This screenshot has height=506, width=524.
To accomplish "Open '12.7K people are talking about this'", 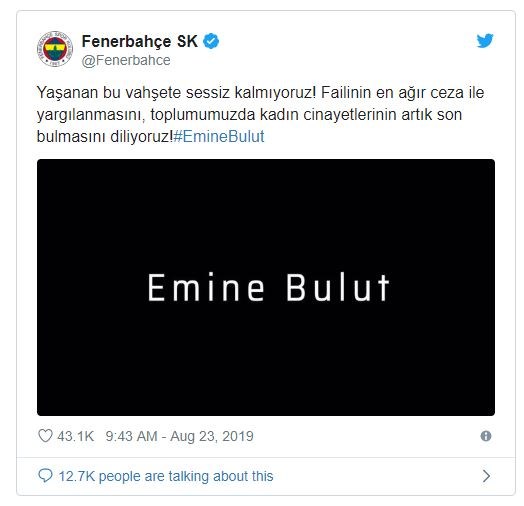I will click(x=166, y=476).
